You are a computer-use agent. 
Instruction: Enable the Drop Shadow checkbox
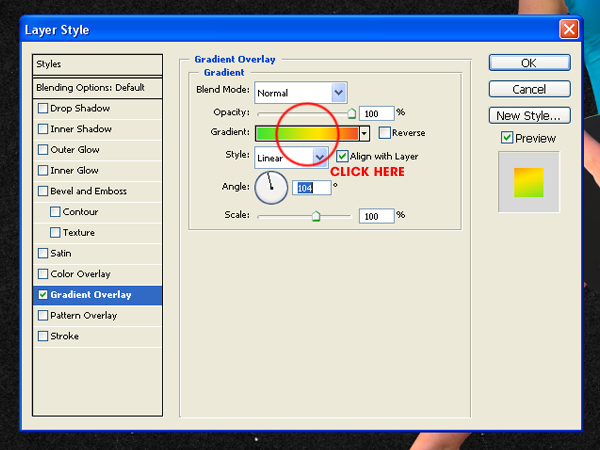click(x=43, y=108)
